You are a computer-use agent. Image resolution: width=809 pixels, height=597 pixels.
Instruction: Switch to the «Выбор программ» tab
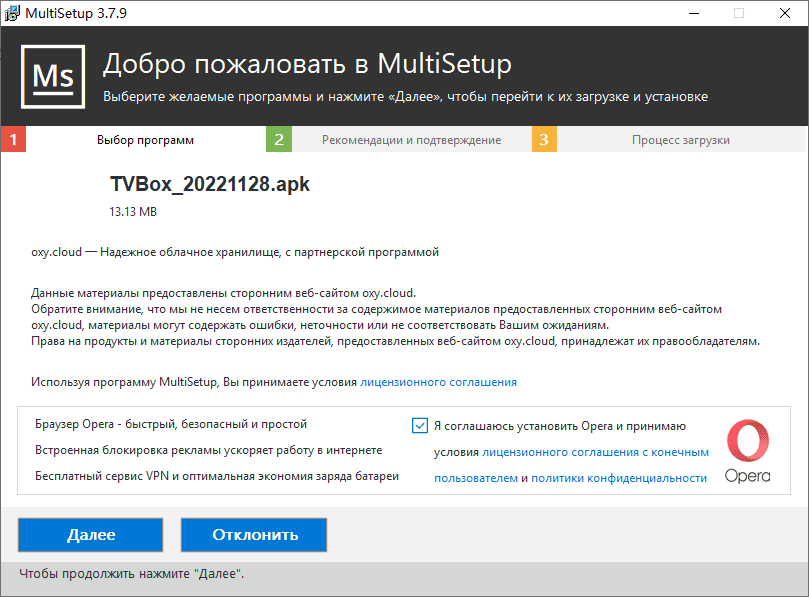tap(145, 140)
